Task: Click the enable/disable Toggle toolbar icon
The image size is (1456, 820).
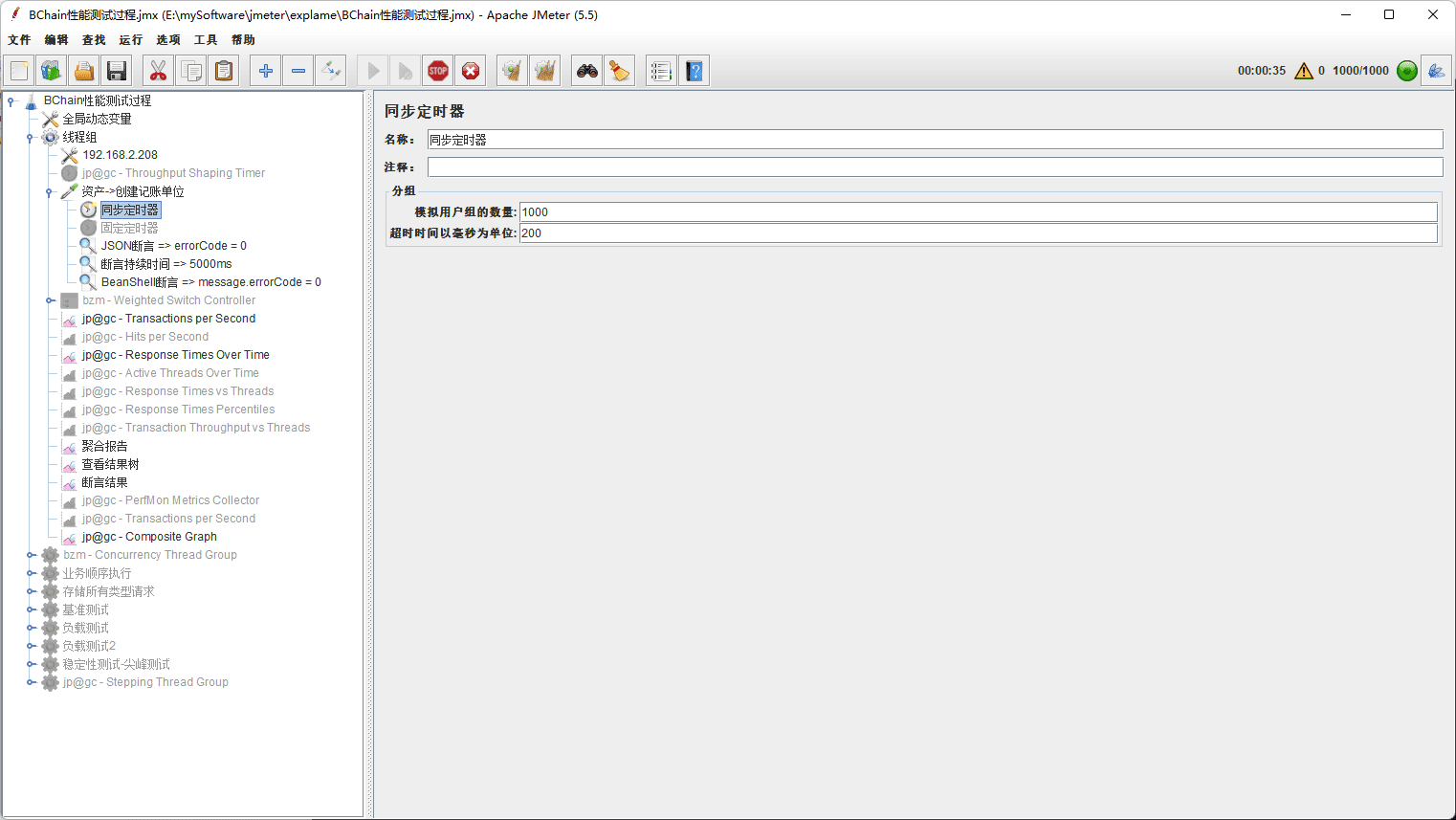Action: coord(331,71)
